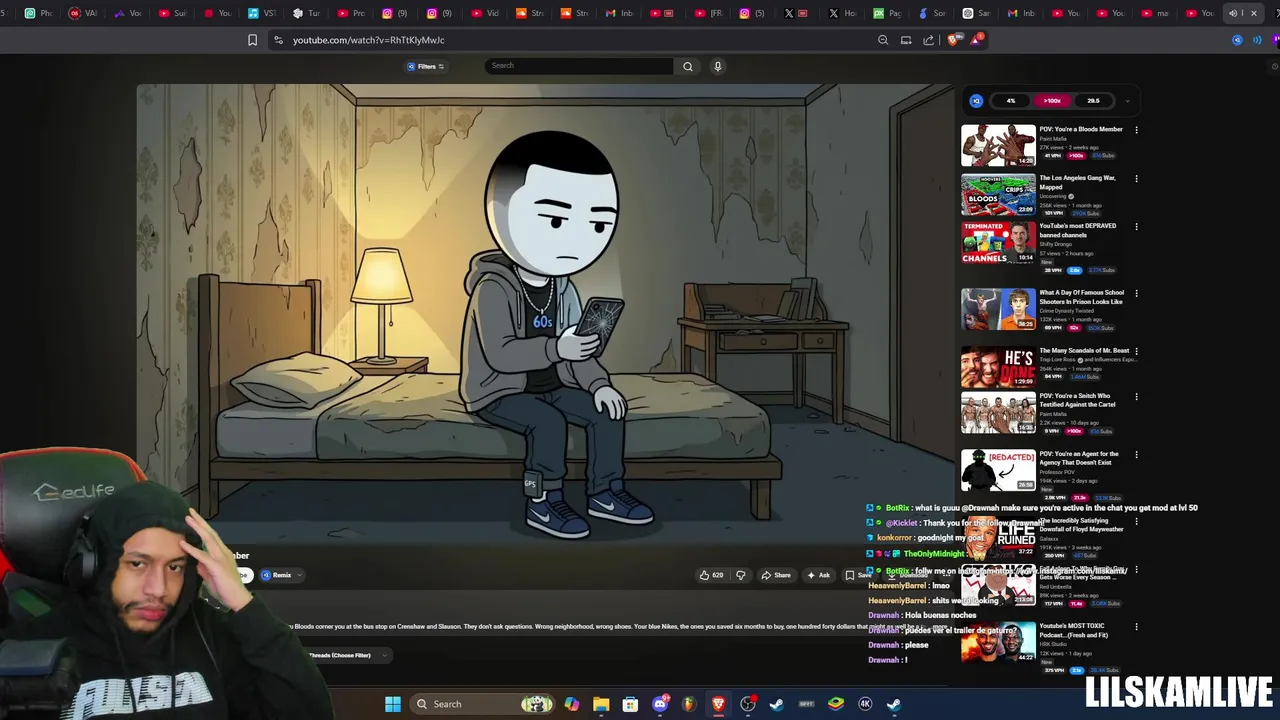Expand the Remix dropdown arrow
Image resolution: width=1280 pixels, height=720 pixels.
301,575
